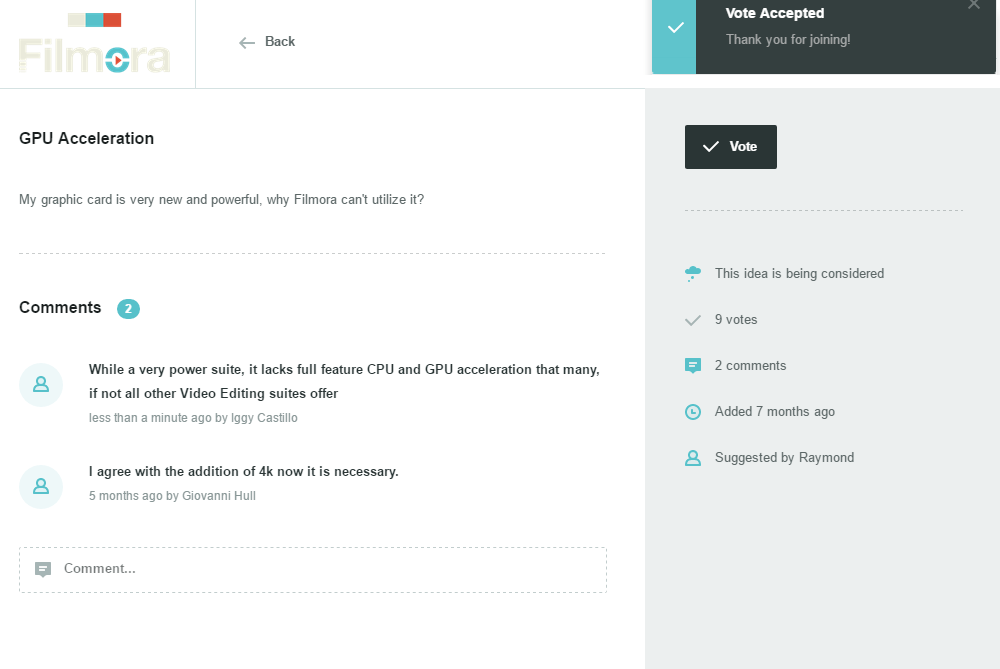Click the person icon beside Suggested by
1000x669 pixels.
[693, 458]
